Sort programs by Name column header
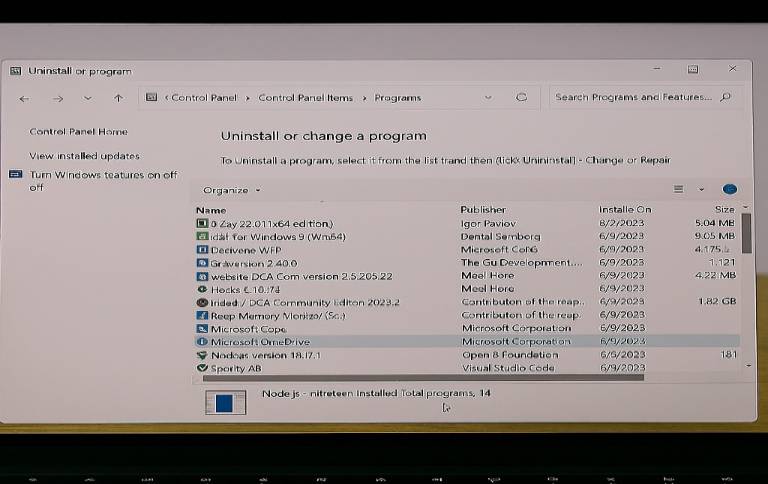Image resolution: width=768 pixels, height=484 pixels. click(x=211, y=210)
